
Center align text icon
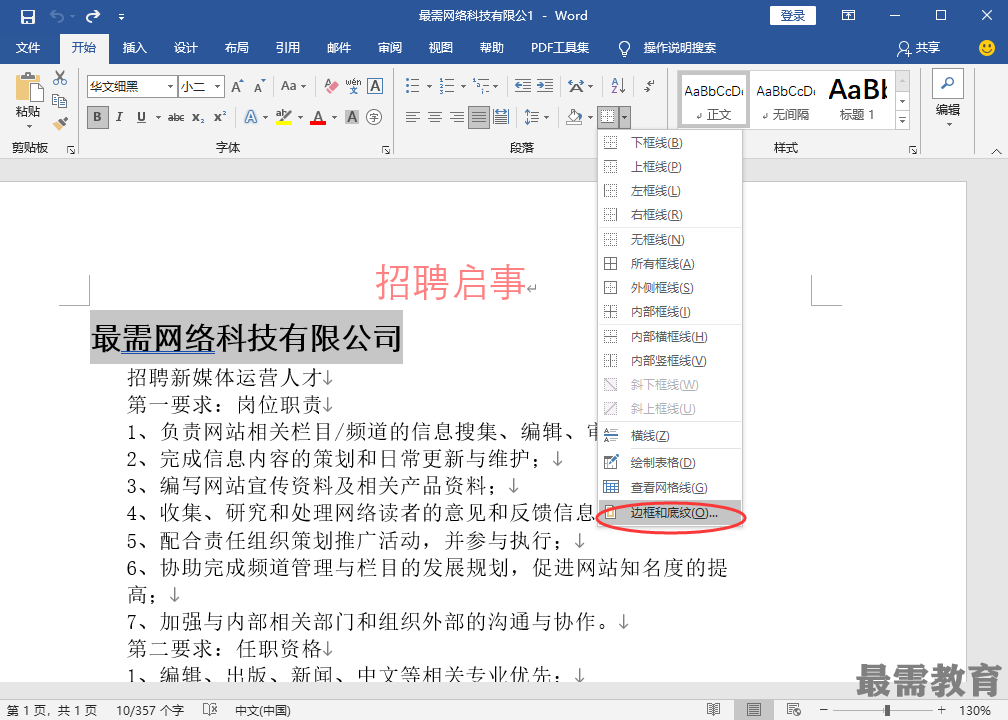(435, 117)
